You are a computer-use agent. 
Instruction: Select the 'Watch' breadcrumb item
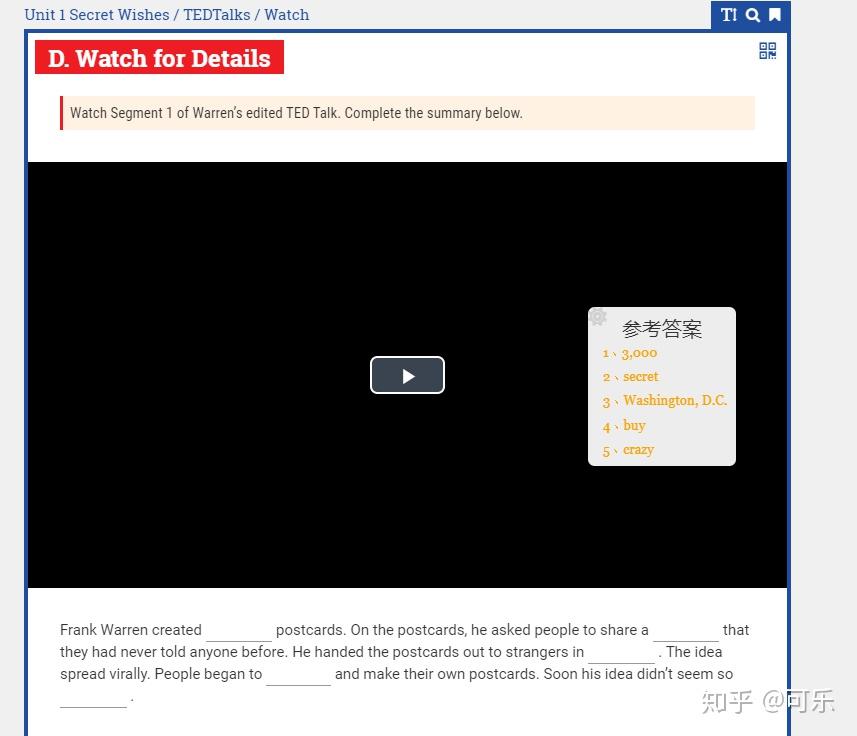click(x=287, y=14)
